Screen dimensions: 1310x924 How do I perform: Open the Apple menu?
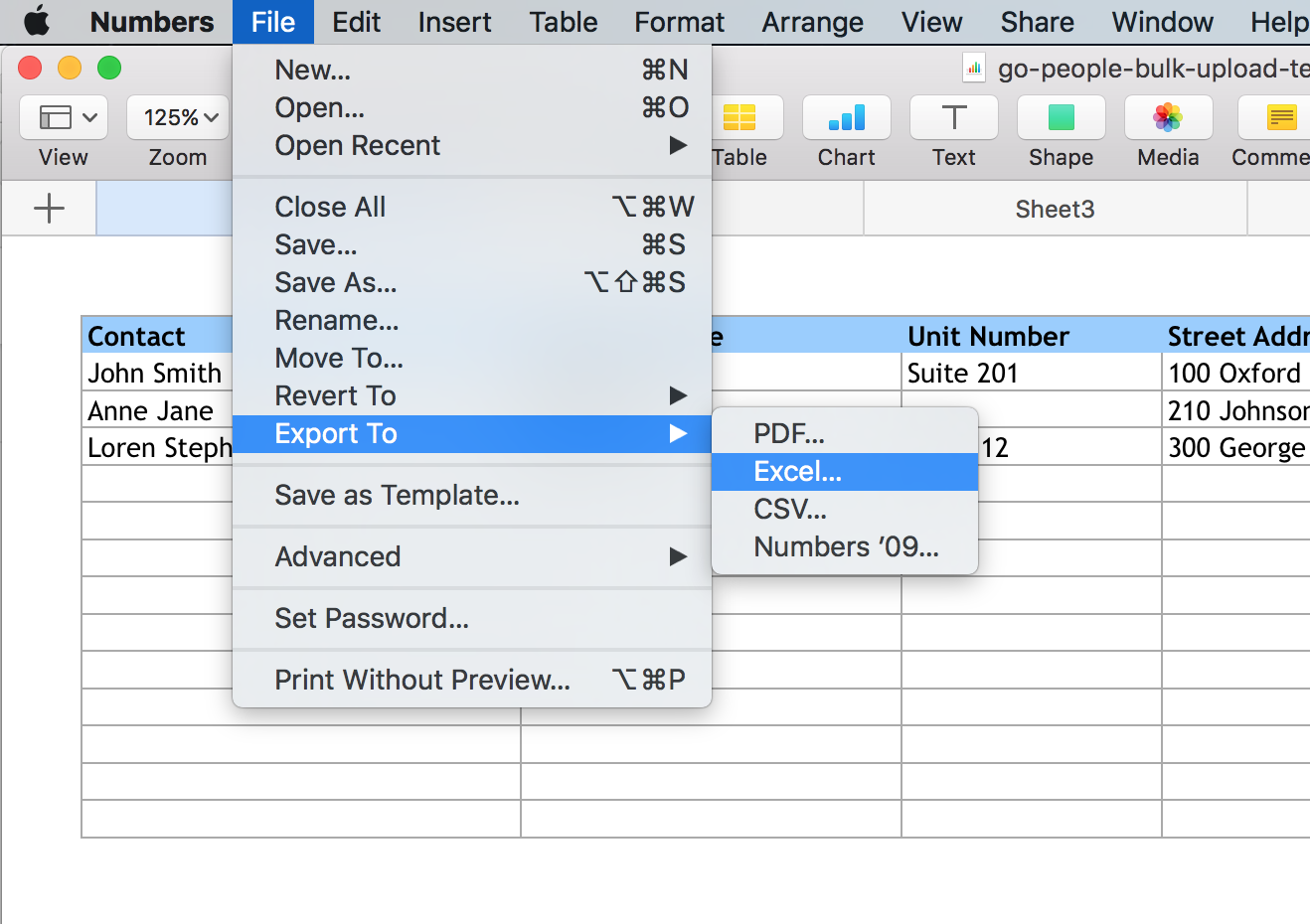pos(36,21)
